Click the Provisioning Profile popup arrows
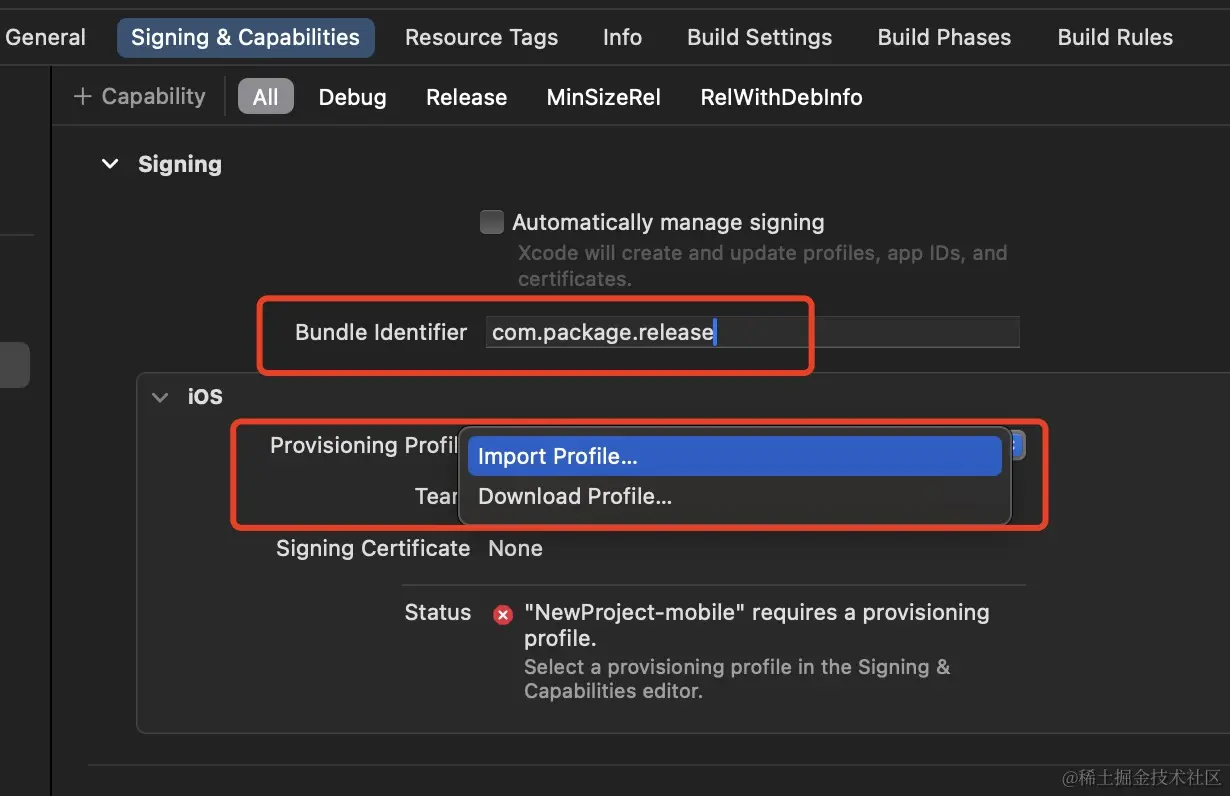The height and width of the screenshot is (796, 1230). point(1016,445)
